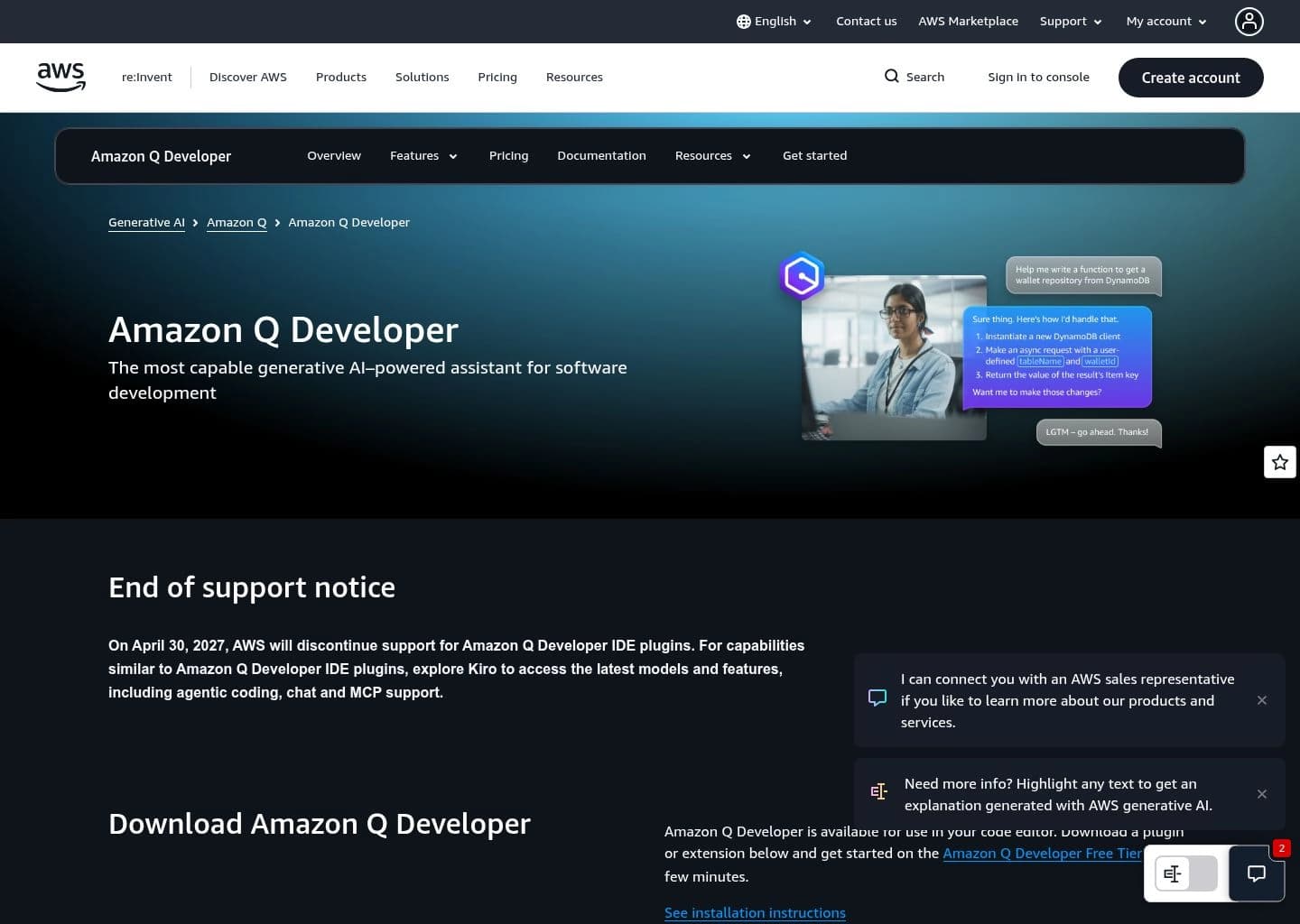Image resolution: width=1300 pixels, height=924 pixels.
Task: Click the Amazon Q hexagon logo
Action: point(802,276)
